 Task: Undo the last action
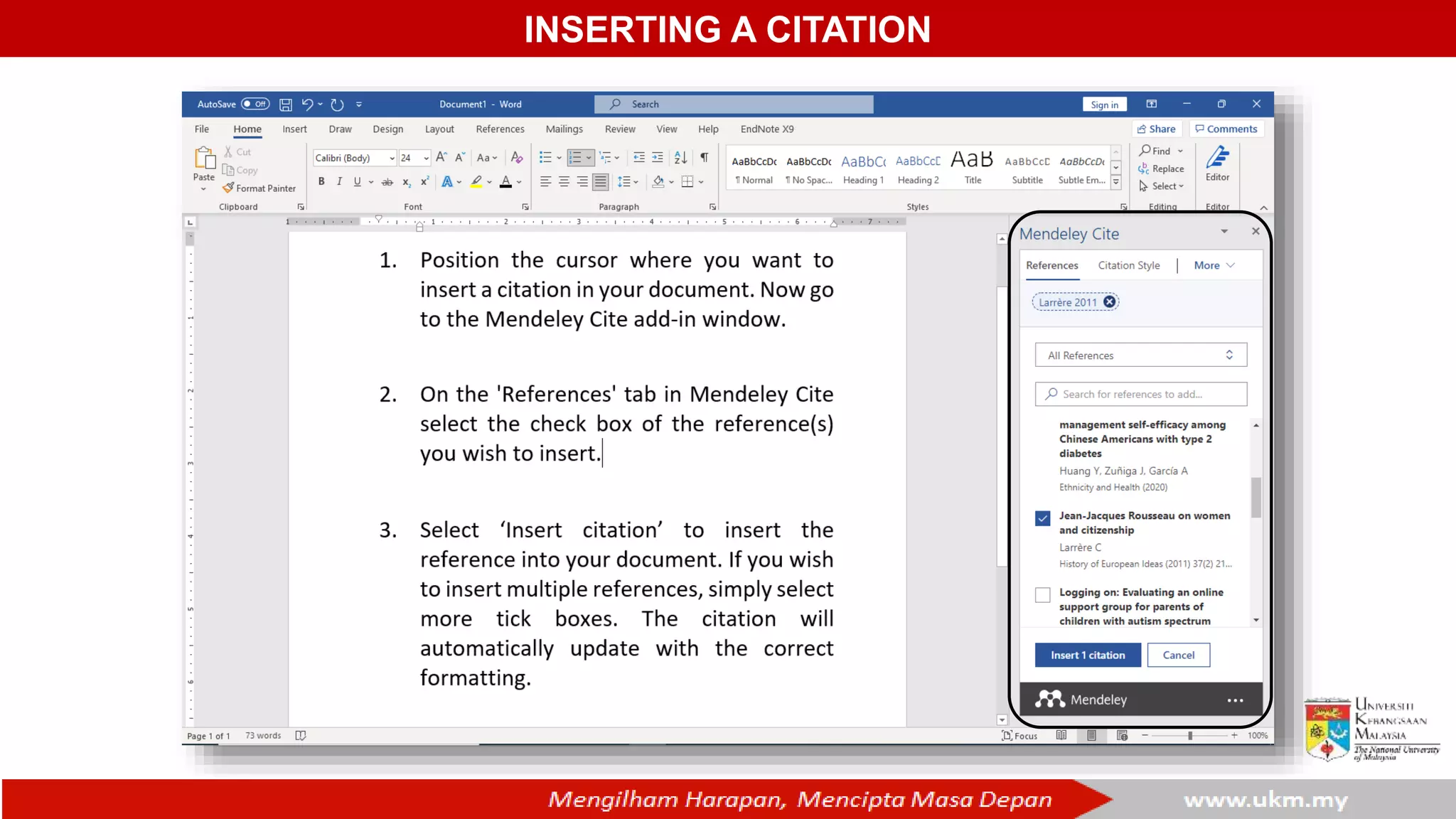pos(307,105)
